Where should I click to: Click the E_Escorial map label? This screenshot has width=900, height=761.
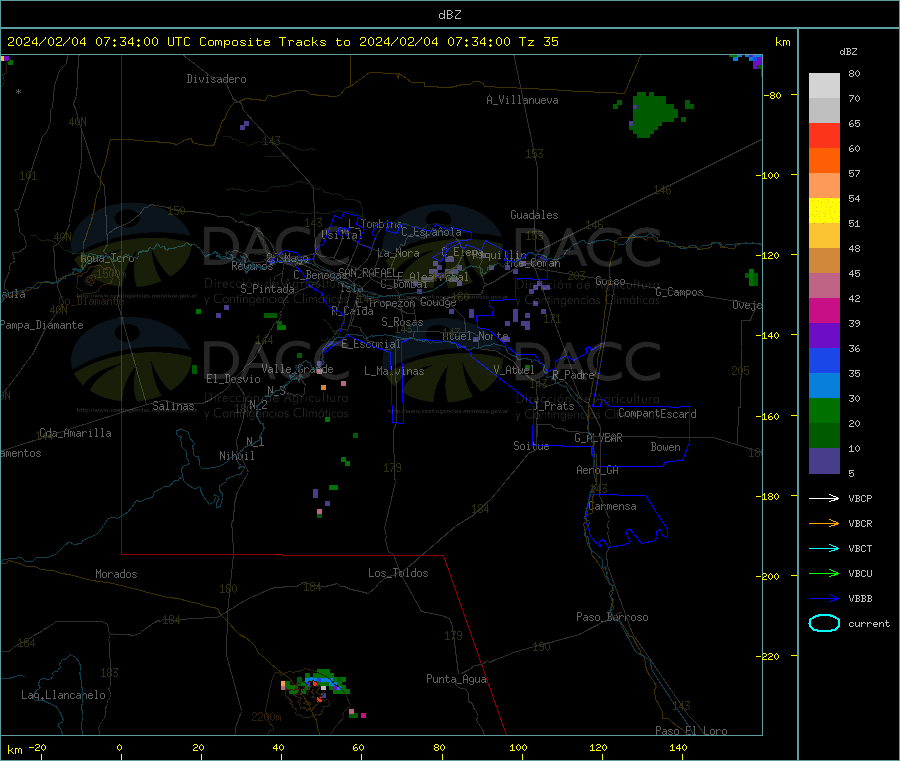pos(370,344)
